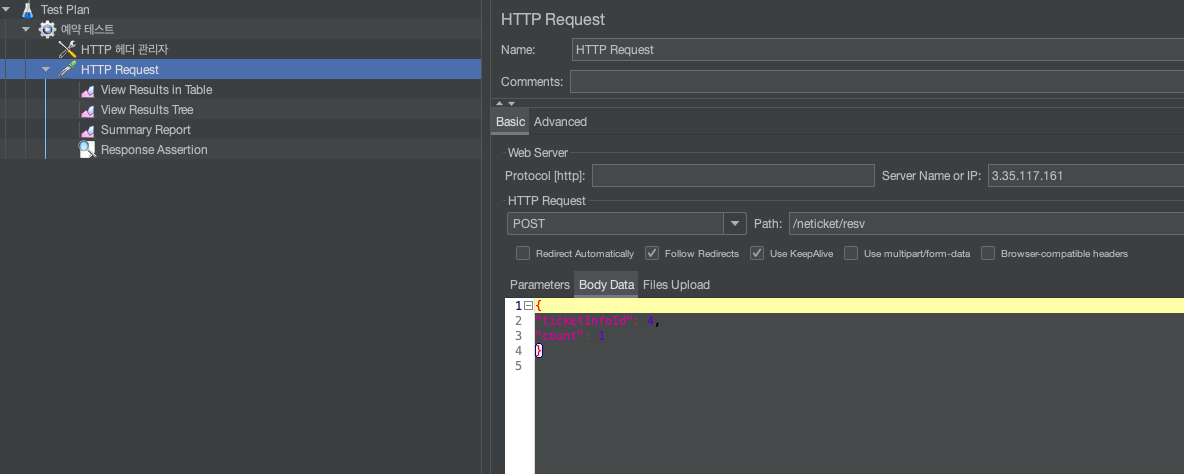1184x474 pixels.
Task: Collapse the HTTP Request tree node
Action: 46,69
